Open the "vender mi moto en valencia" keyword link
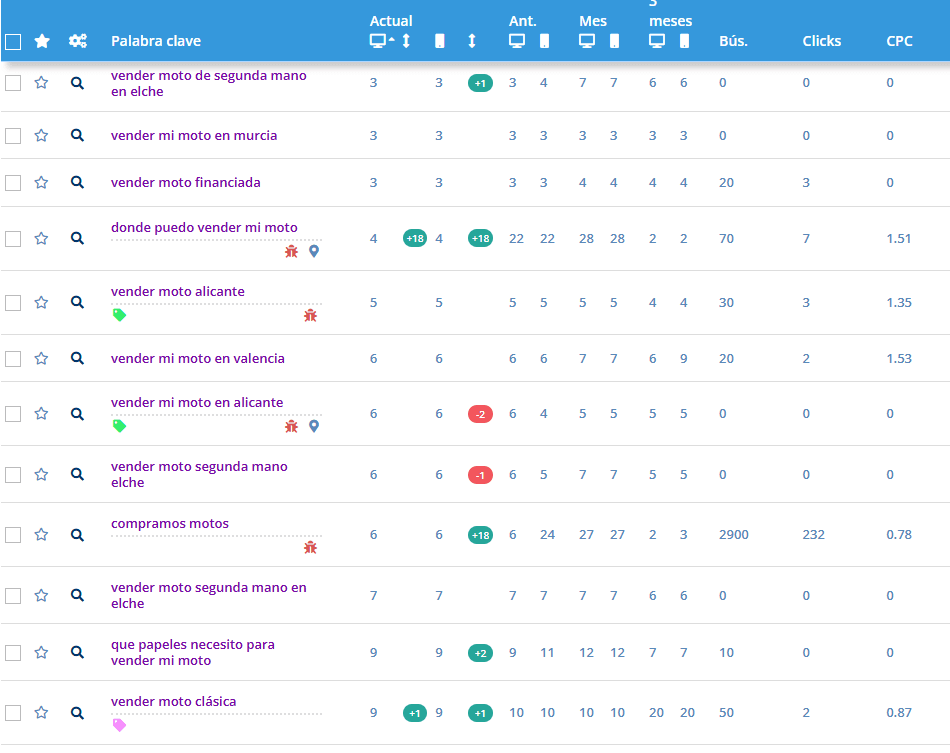This screenshot has height=753, width=950. coord(197,358)
